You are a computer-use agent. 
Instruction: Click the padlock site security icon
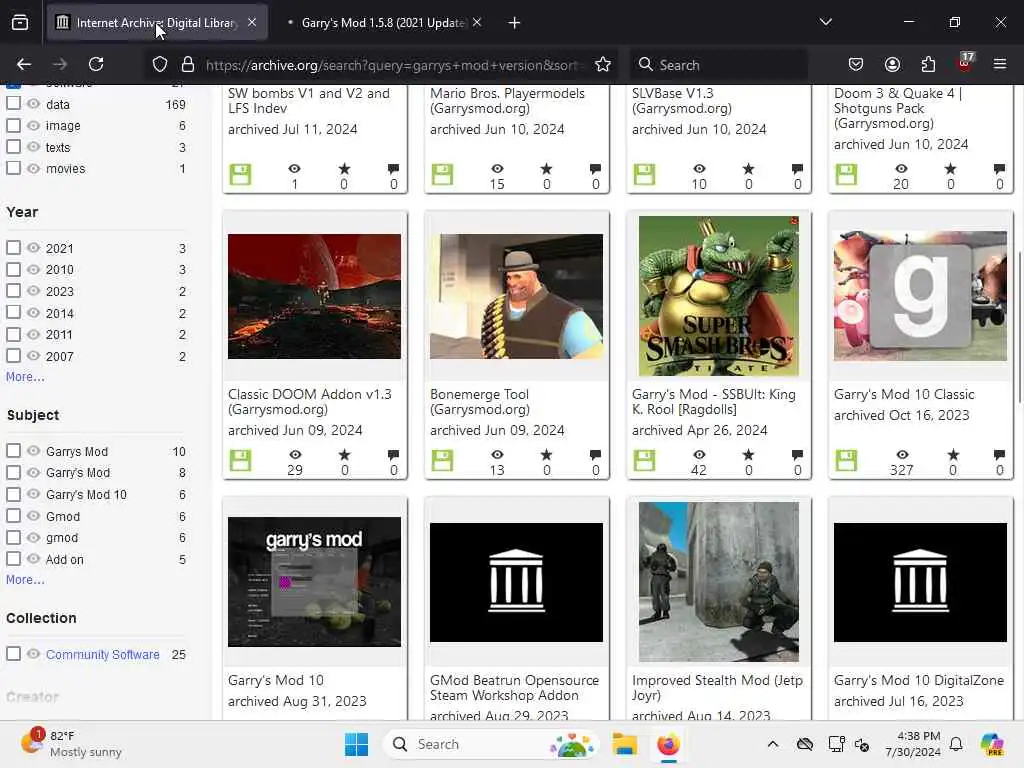click(188, 64)
